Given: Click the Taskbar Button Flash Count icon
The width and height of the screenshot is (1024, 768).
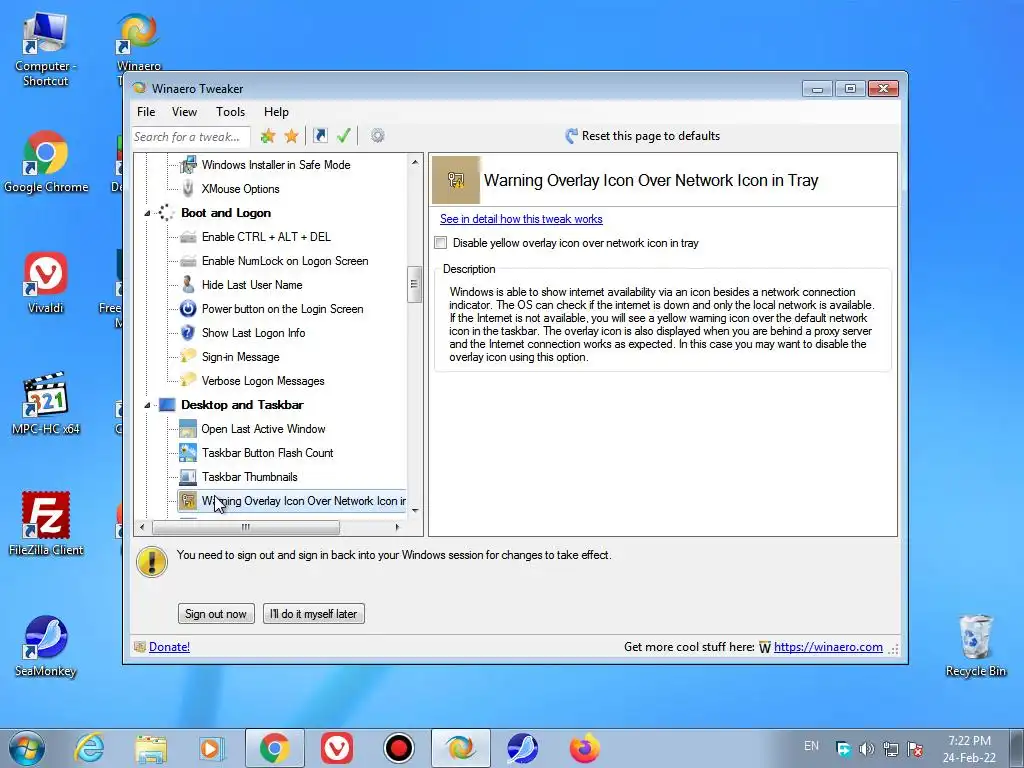Looking at the screenshot, I should 188,453.
